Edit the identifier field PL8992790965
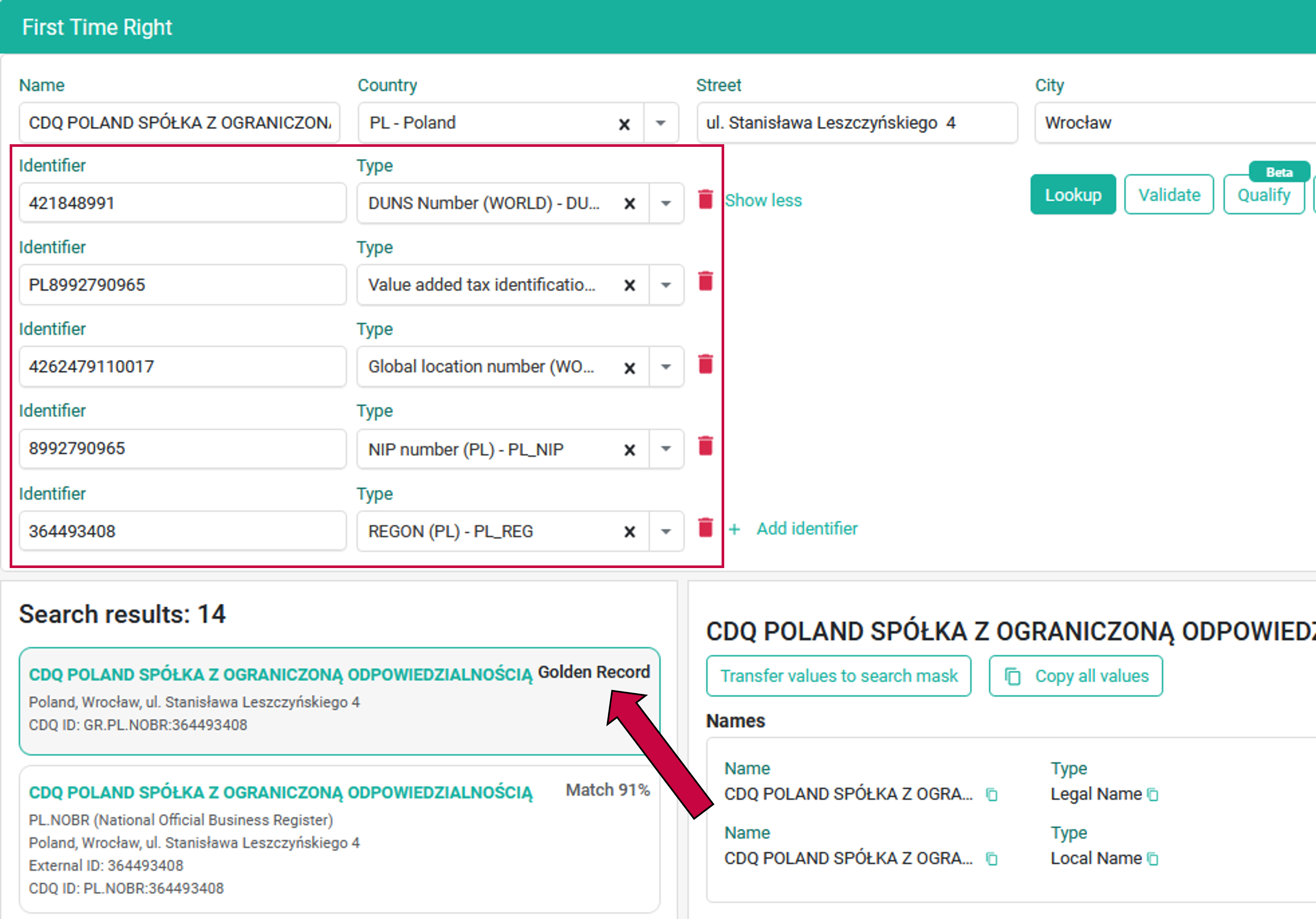The width and height of the screenshot is (1316, 919). 183,285
